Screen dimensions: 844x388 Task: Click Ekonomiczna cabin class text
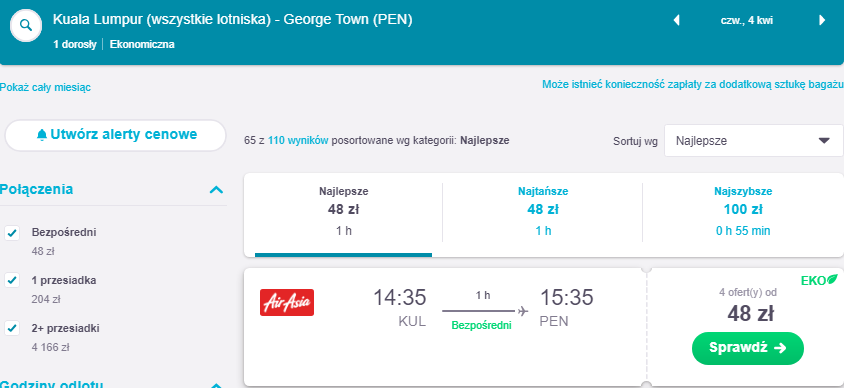coord(142,45)
